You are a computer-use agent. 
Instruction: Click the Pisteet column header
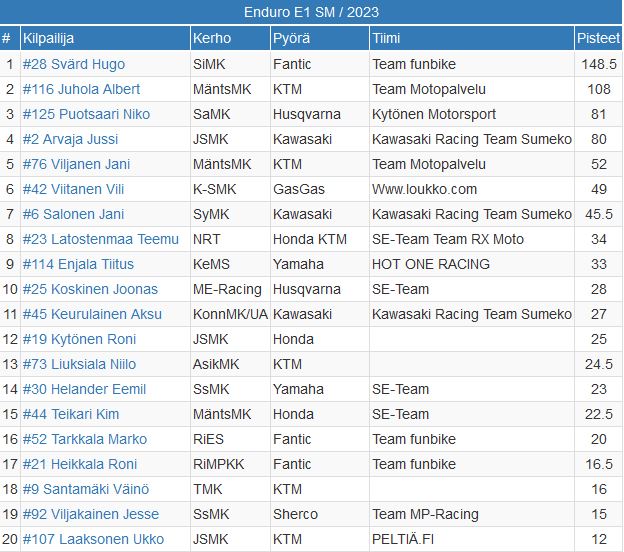click(x=598, y=38)
